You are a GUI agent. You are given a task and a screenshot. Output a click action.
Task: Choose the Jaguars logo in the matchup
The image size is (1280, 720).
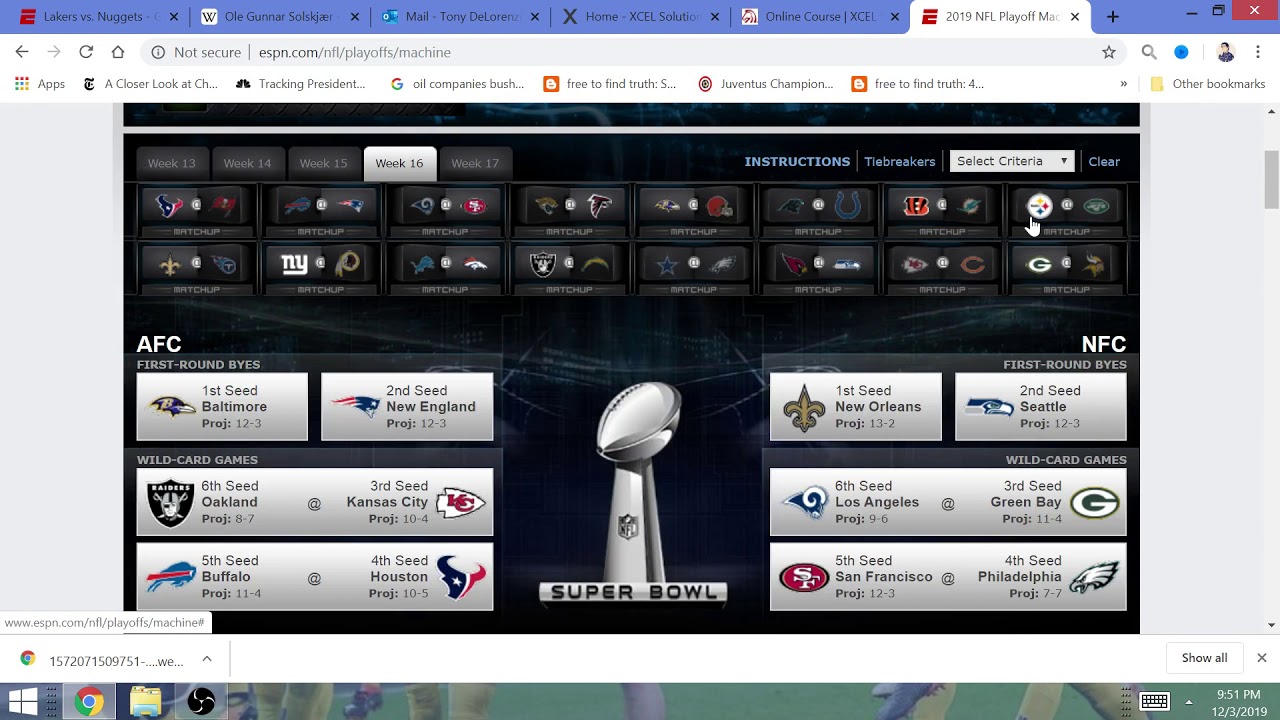(x=545, y=206)
